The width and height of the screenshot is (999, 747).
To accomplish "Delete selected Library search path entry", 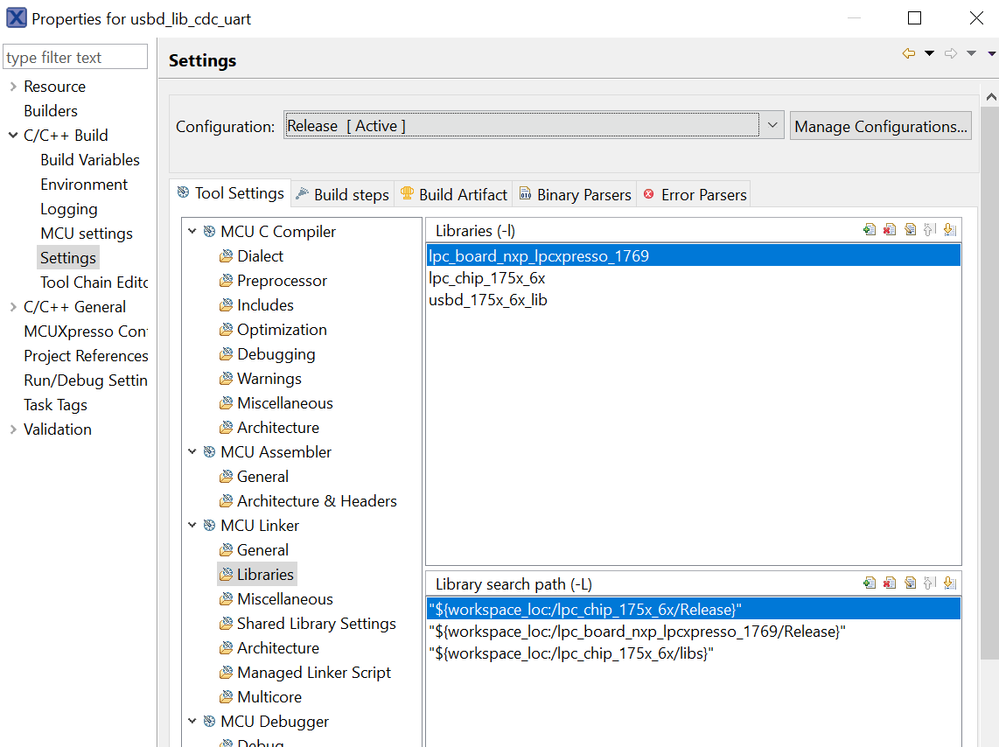I will point(889,583).
